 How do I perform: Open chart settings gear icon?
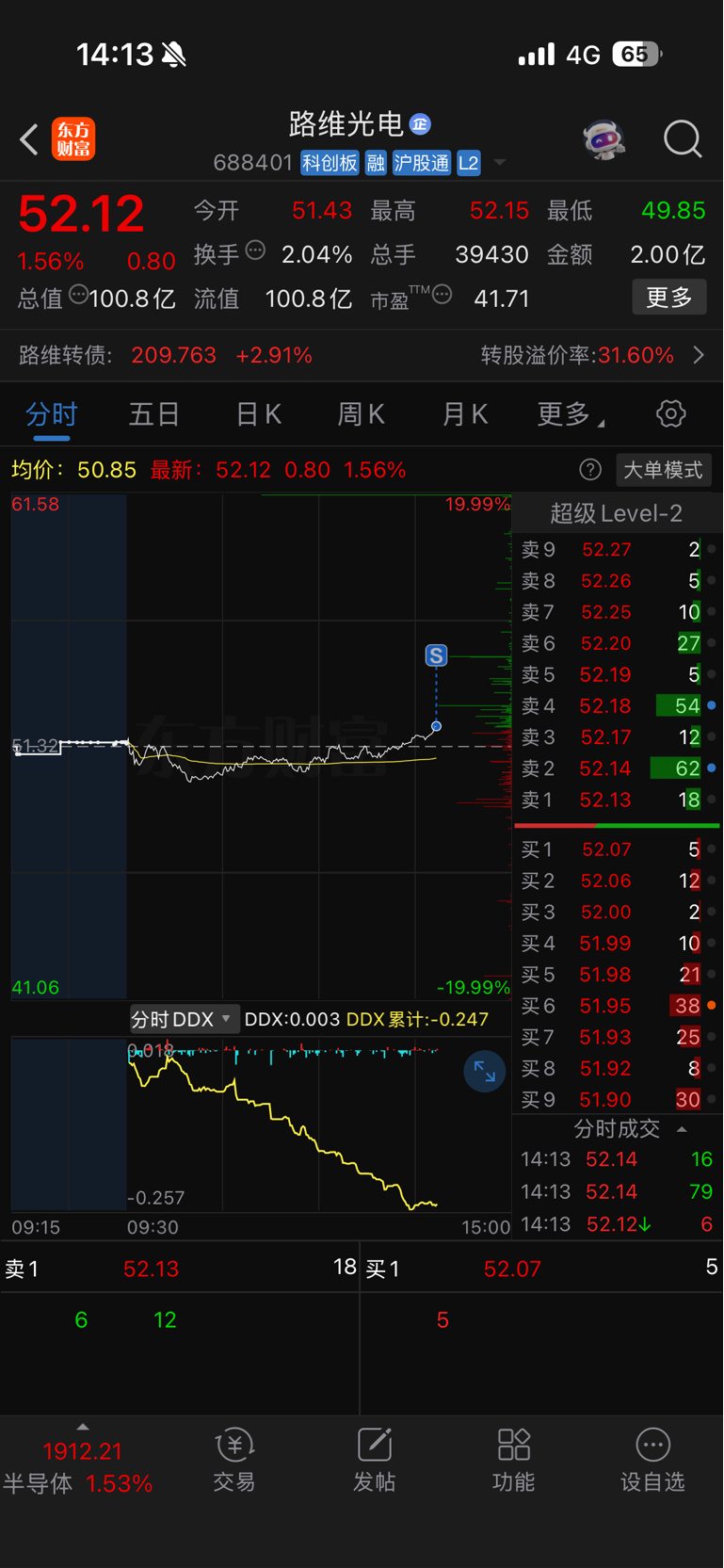click(670, 413)
